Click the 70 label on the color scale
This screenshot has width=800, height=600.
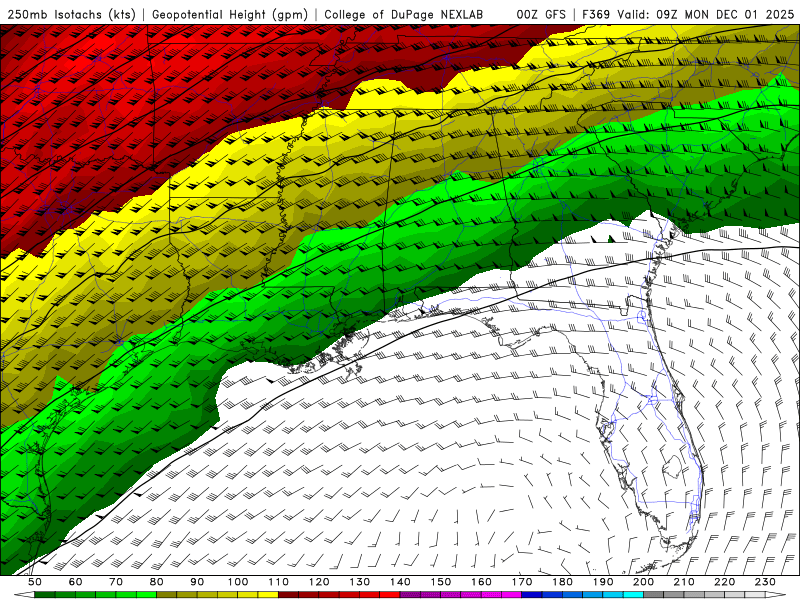[x=116, y=582]
